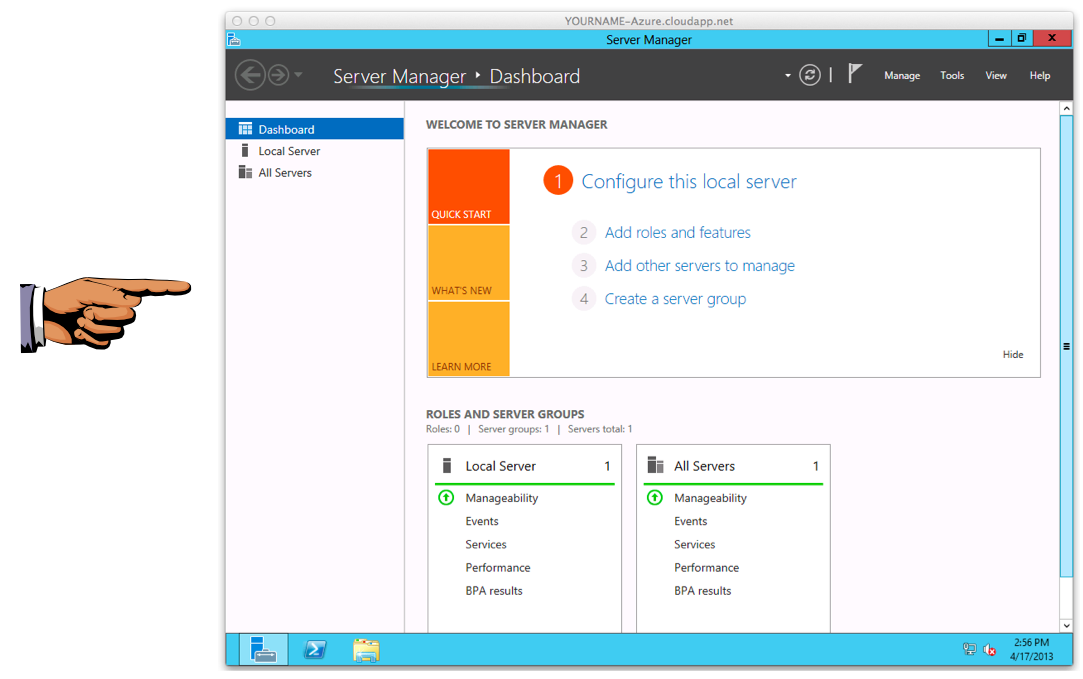1083x679 pixels.
Task: Click the orange step 1 circle
Action: click(558, 180)
